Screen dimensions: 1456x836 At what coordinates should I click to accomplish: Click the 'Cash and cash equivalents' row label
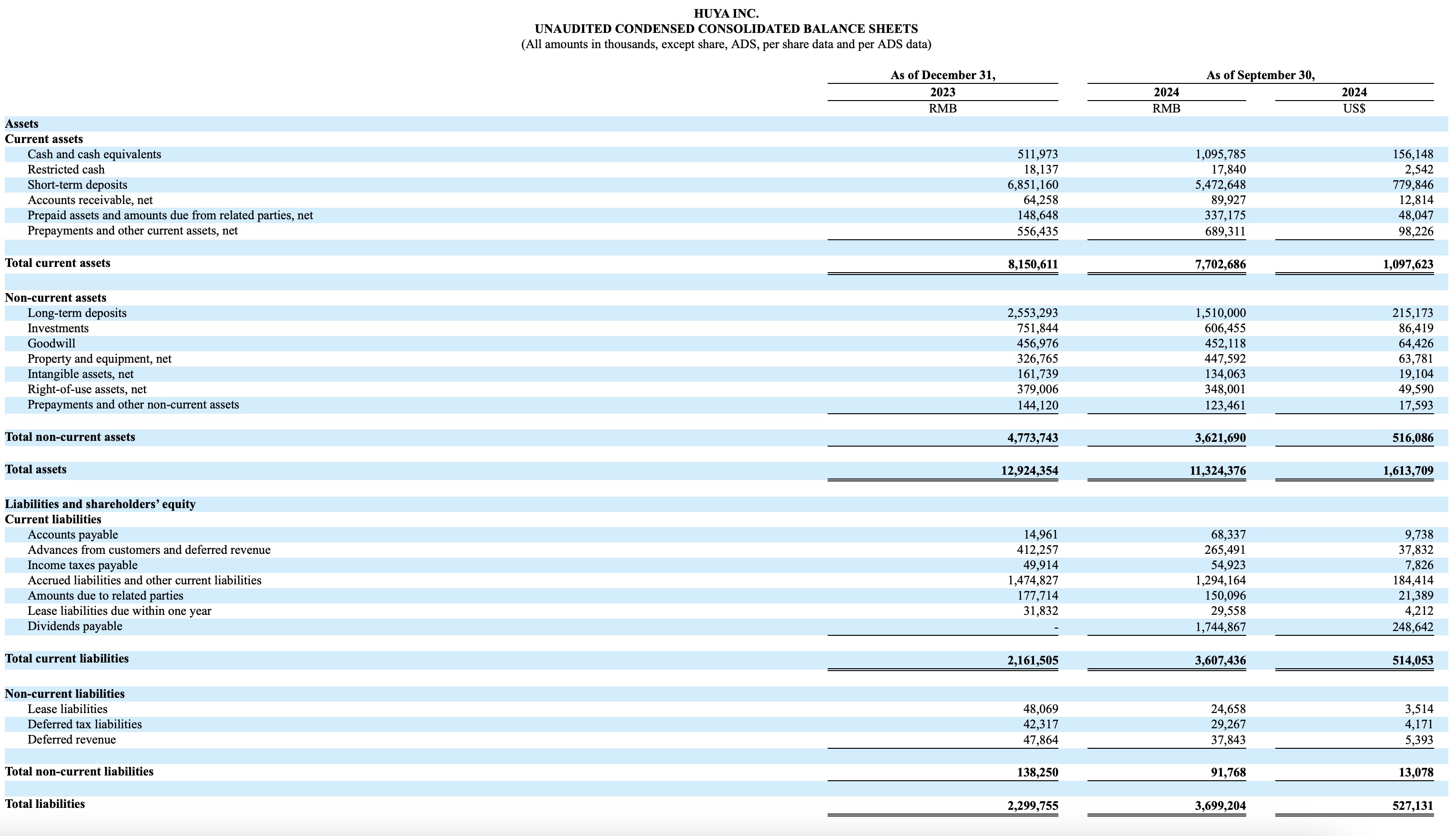point(94,154)
